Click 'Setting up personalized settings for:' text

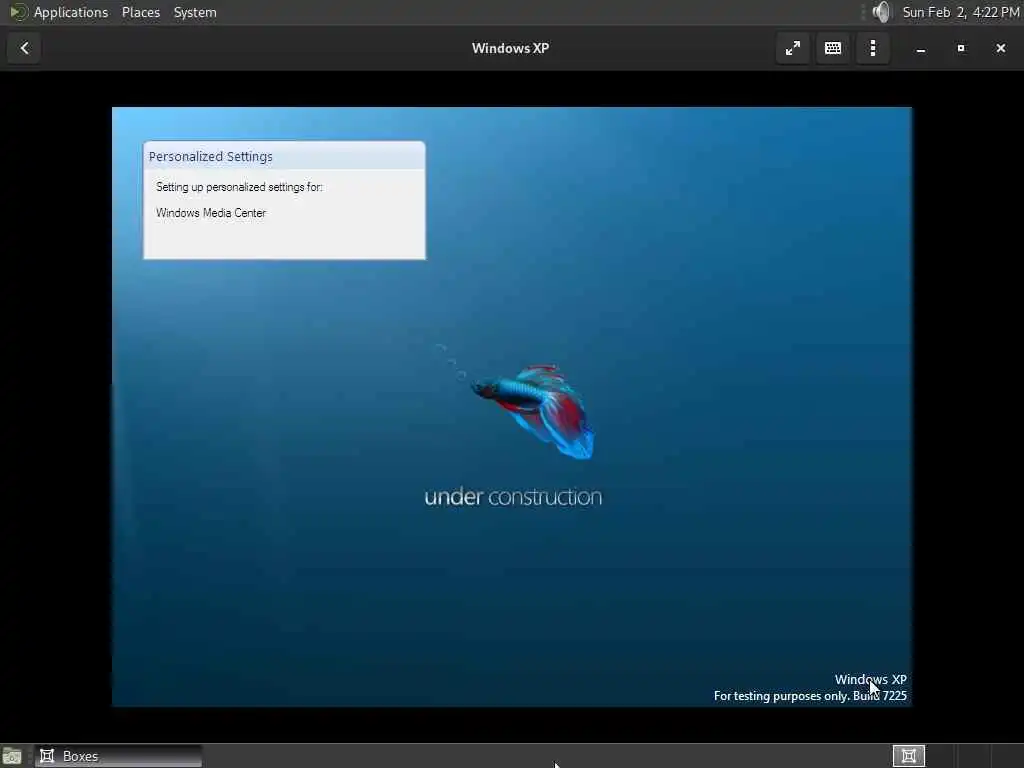click(x=239, y=187)
